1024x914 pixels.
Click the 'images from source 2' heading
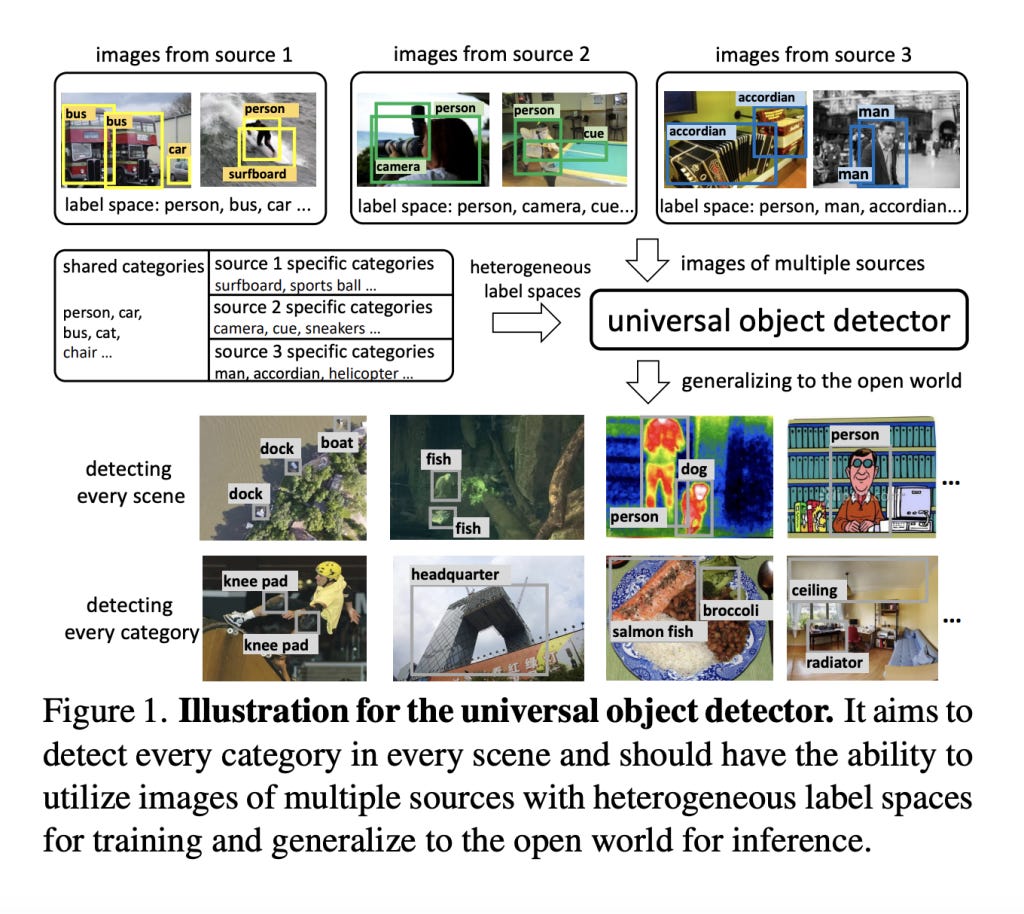491,54
